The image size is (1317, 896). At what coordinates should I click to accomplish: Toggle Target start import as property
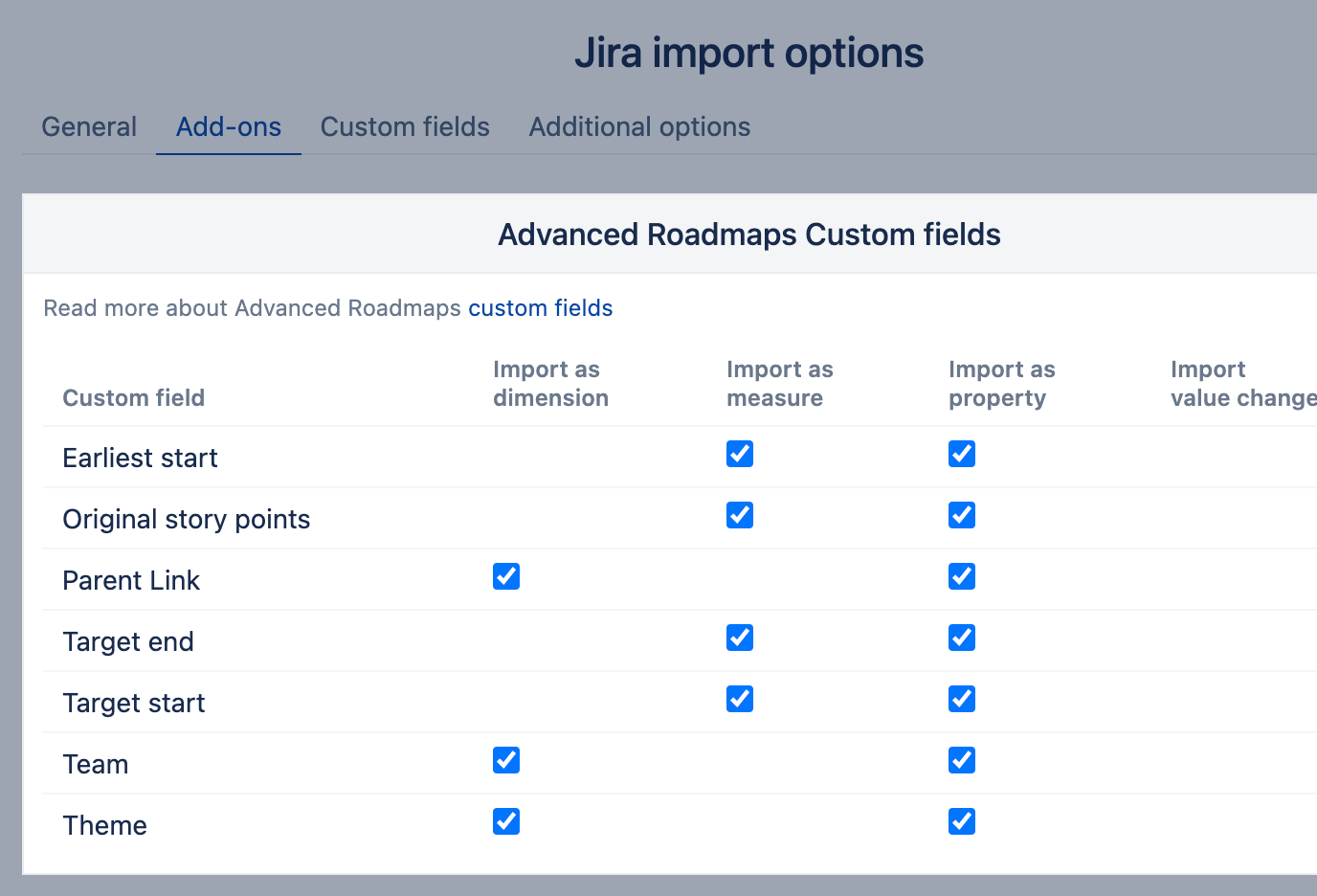(962, 699)
